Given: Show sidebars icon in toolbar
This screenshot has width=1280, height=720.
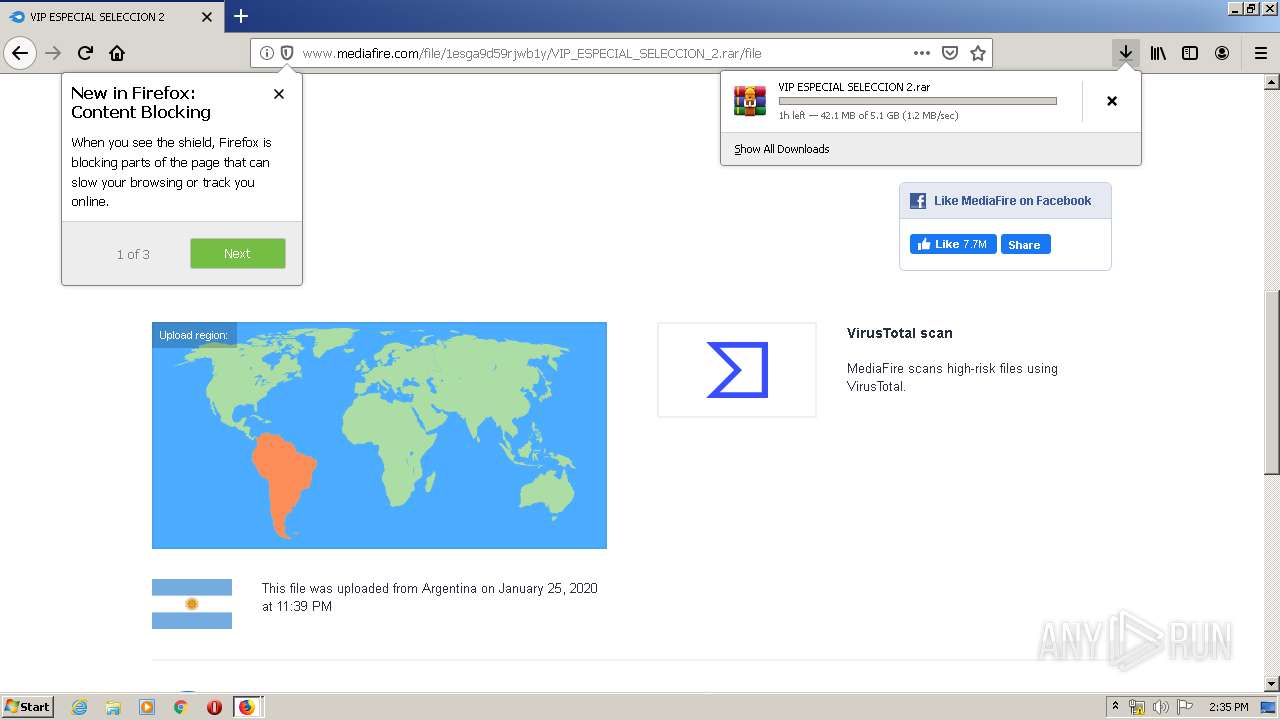Looking at the screenshot, I should 1190,53.
